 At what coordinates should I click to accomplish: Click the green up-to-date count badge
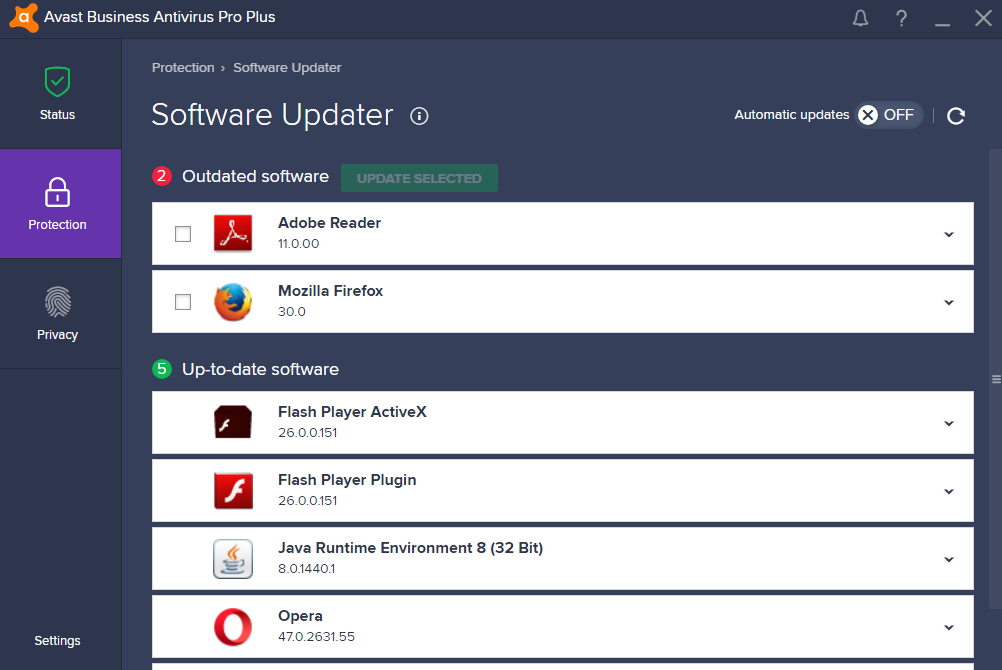(x=162, y=369)
